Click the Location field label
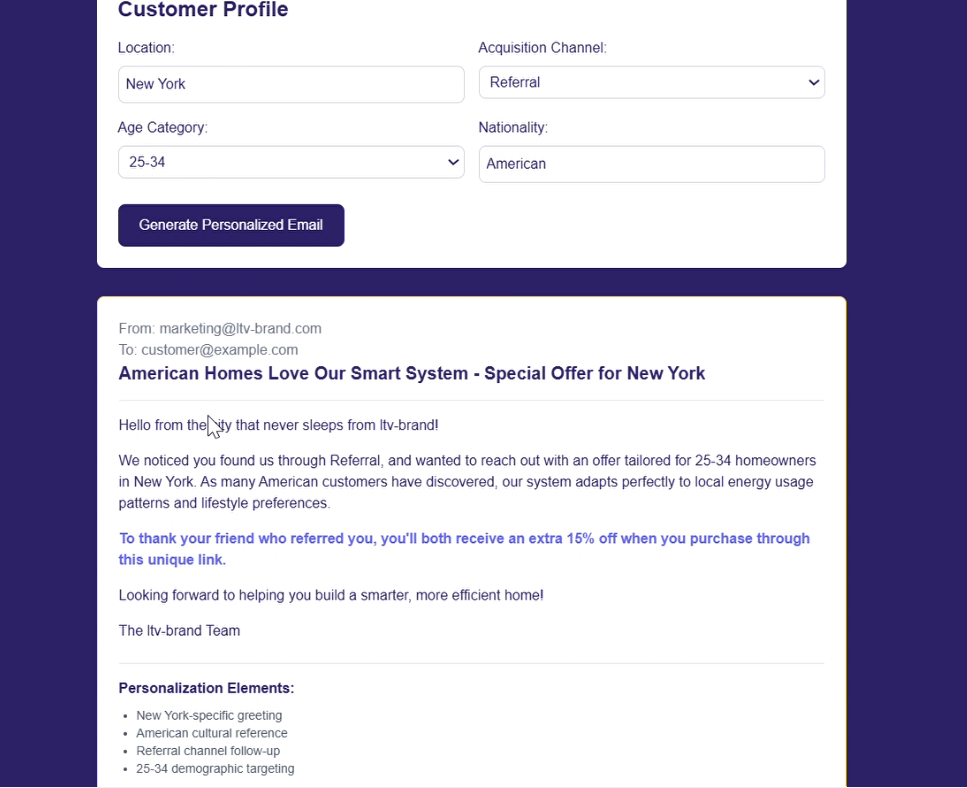Screen dimensions: 967x788 point(146,48)
